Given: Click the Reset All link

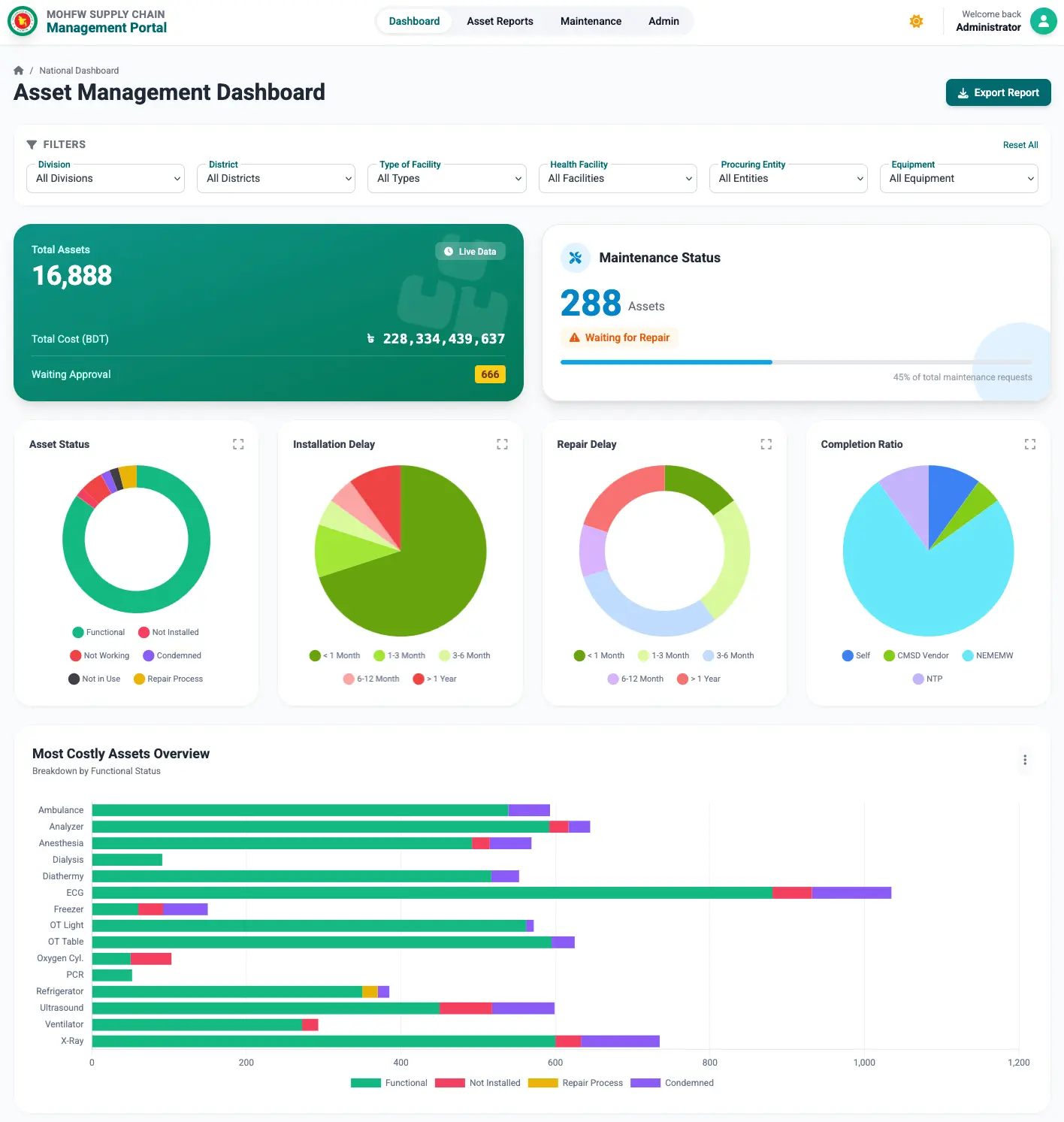Looking at the screenshot, I should (x=1020, y=144).
